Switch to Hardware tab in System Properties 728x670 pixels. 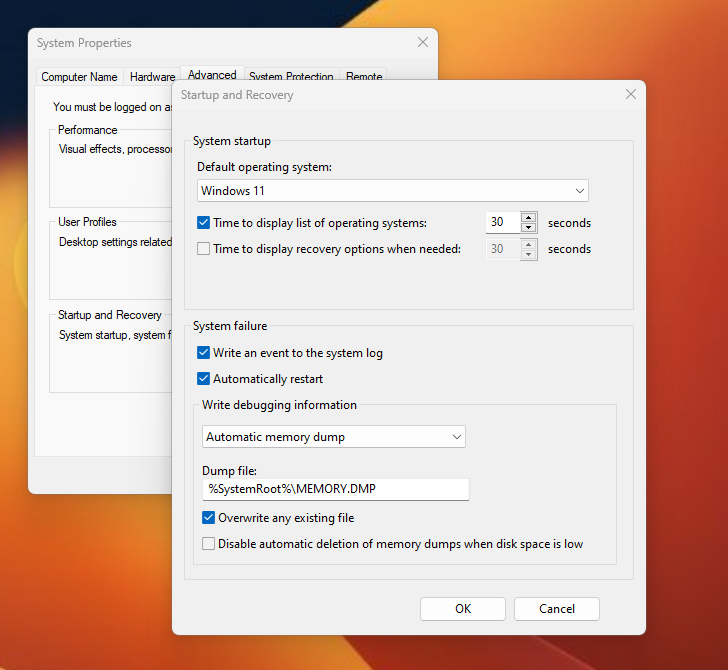(152, 77)
